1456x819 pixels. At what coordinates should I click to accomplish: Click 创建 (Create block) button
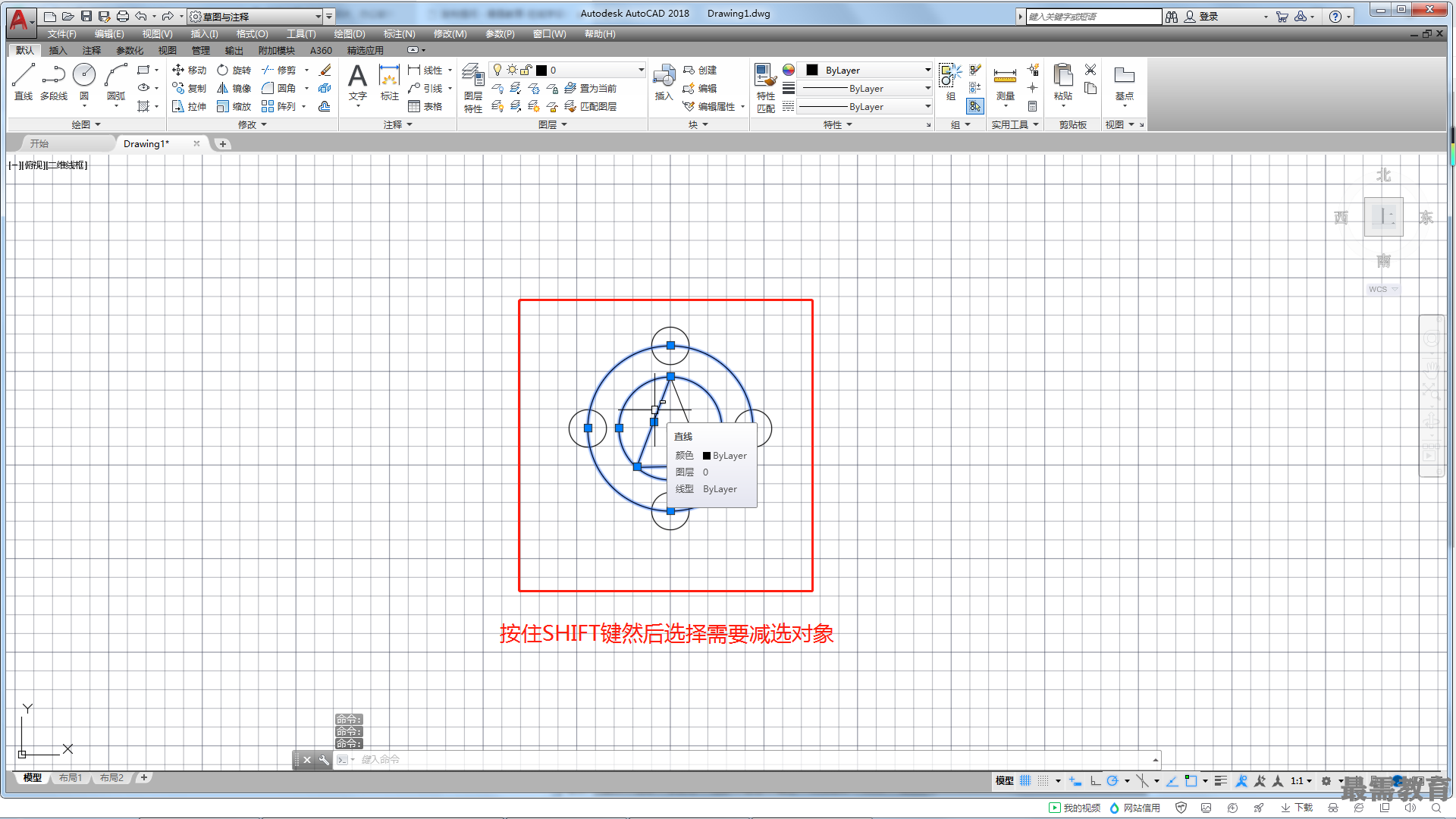point(700,70)
